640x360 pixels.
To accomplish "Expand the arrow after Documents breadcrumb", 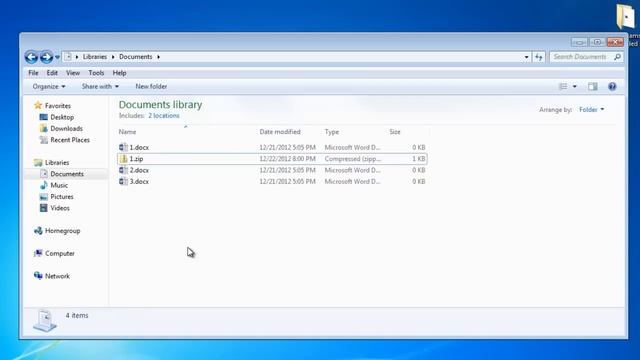I will 158,57.
